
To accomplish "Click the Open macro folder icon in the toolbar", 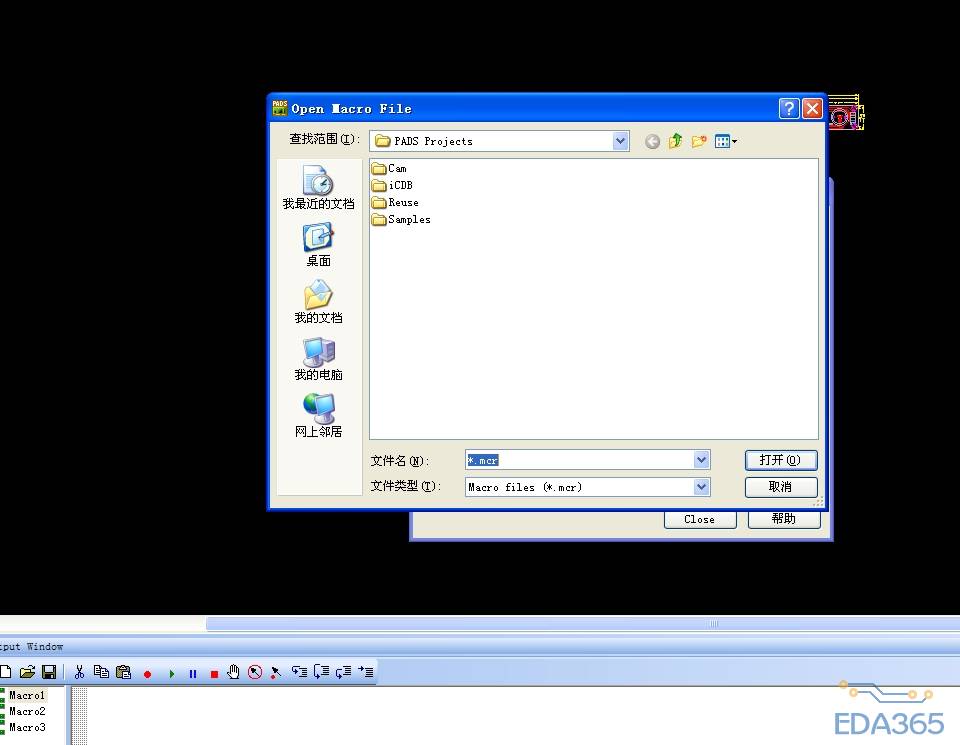I will (27, 672).
